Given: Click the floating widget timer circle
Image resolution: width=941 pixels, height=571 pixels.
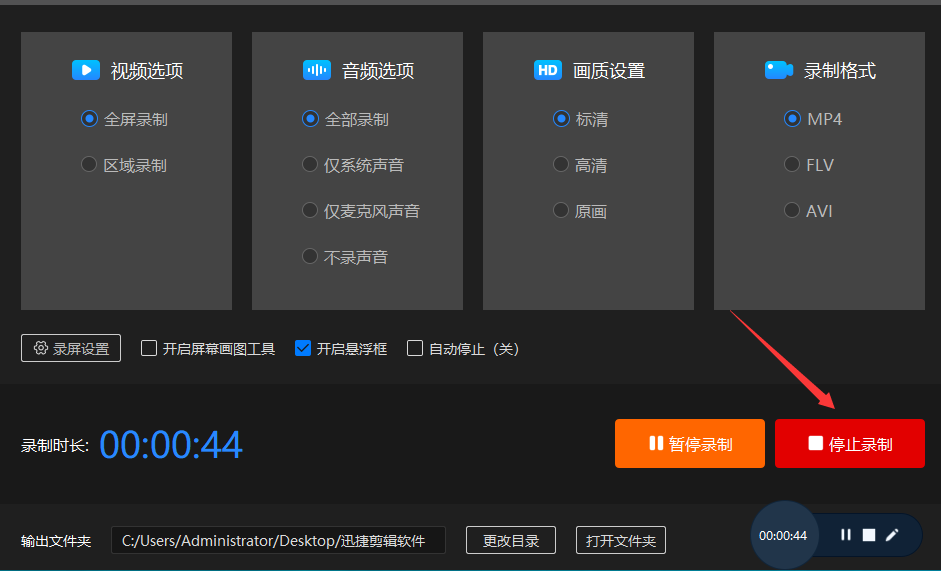Looking at the screenshot, I should 783,536.
